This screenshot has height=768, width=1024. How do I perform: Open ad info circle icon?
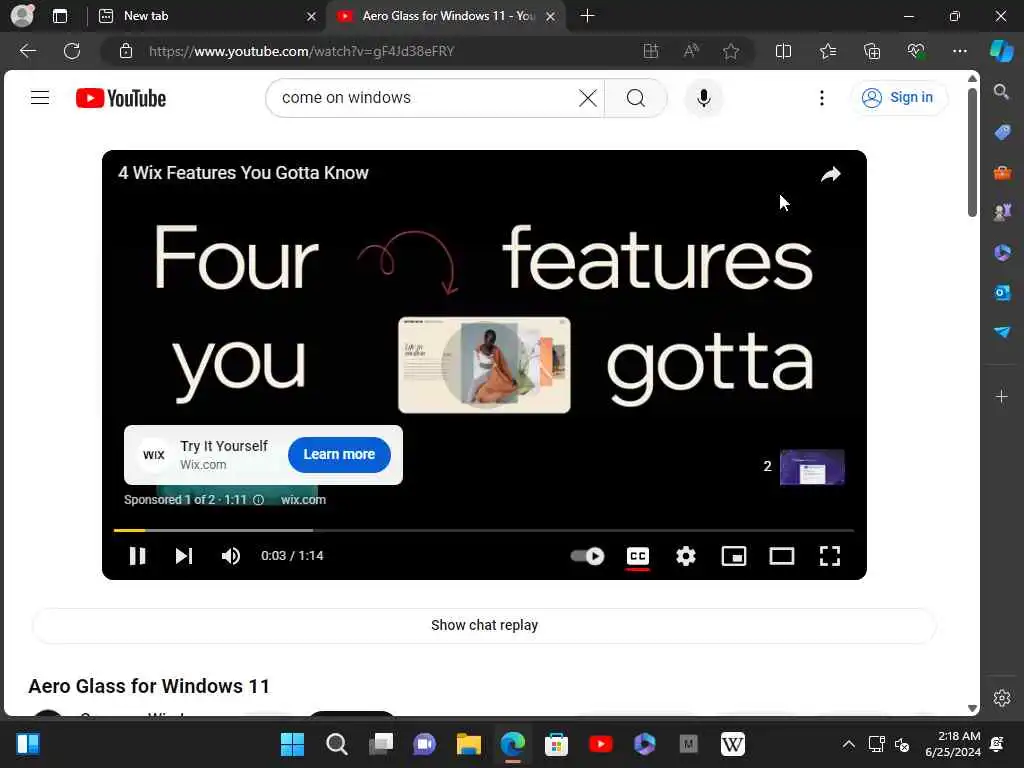click(259, 500)
